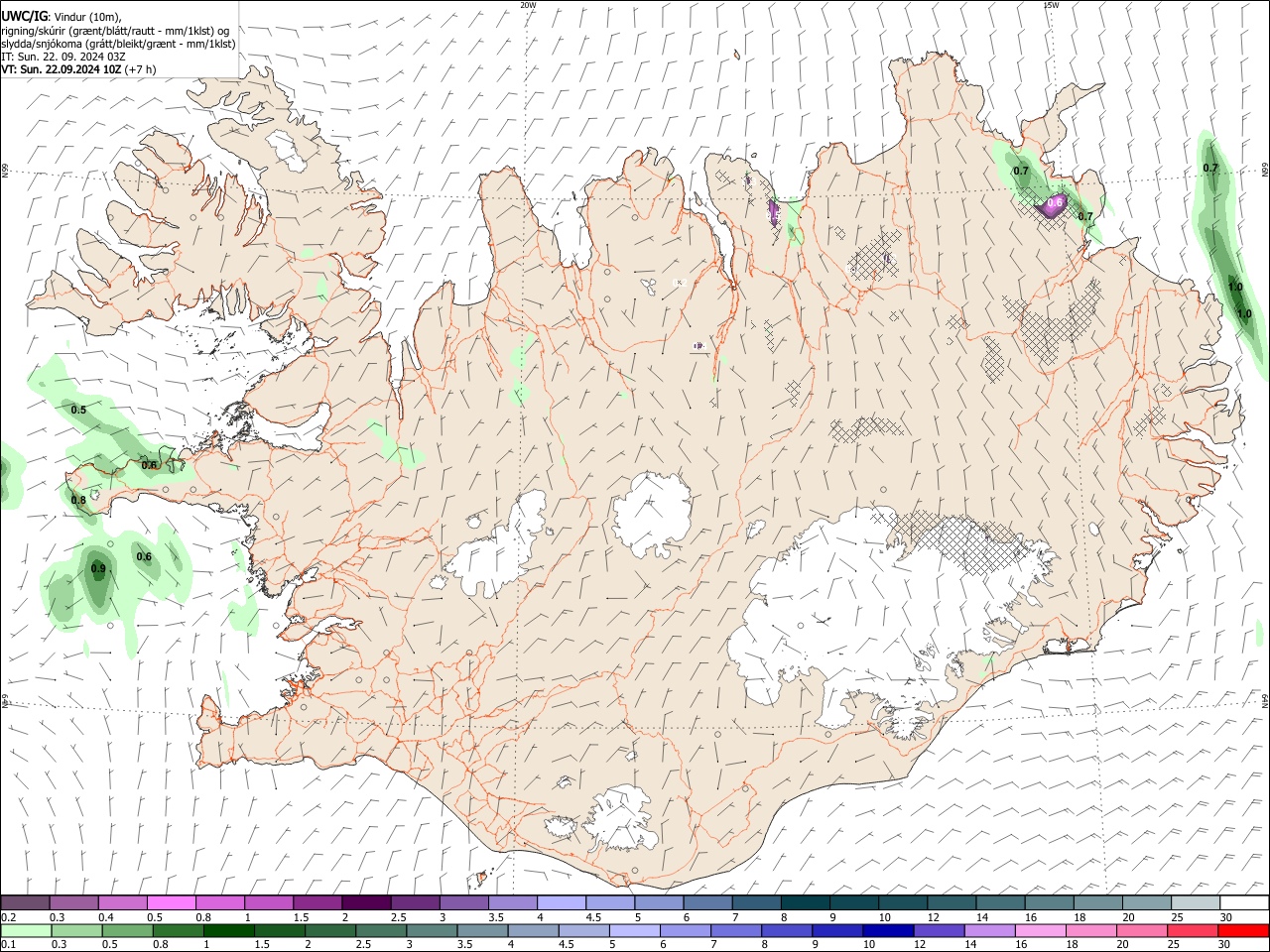Click the '0.7' value in the offshore eastern band
This screenshot has height=952, width=1270.
1210,169
